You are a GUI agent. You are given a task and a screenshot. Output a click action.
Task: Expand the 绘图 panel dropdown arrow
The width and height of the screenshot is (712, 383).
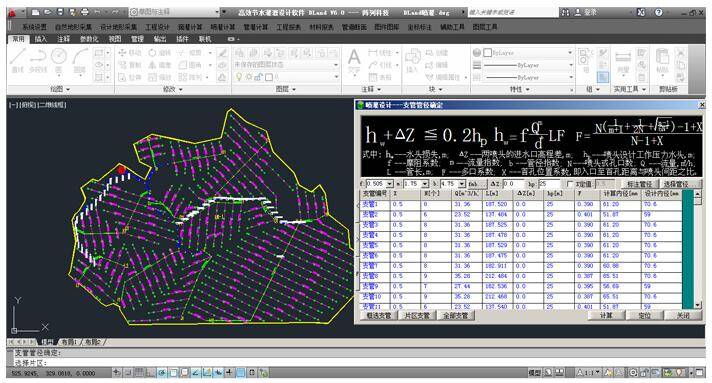coord(68,90)
